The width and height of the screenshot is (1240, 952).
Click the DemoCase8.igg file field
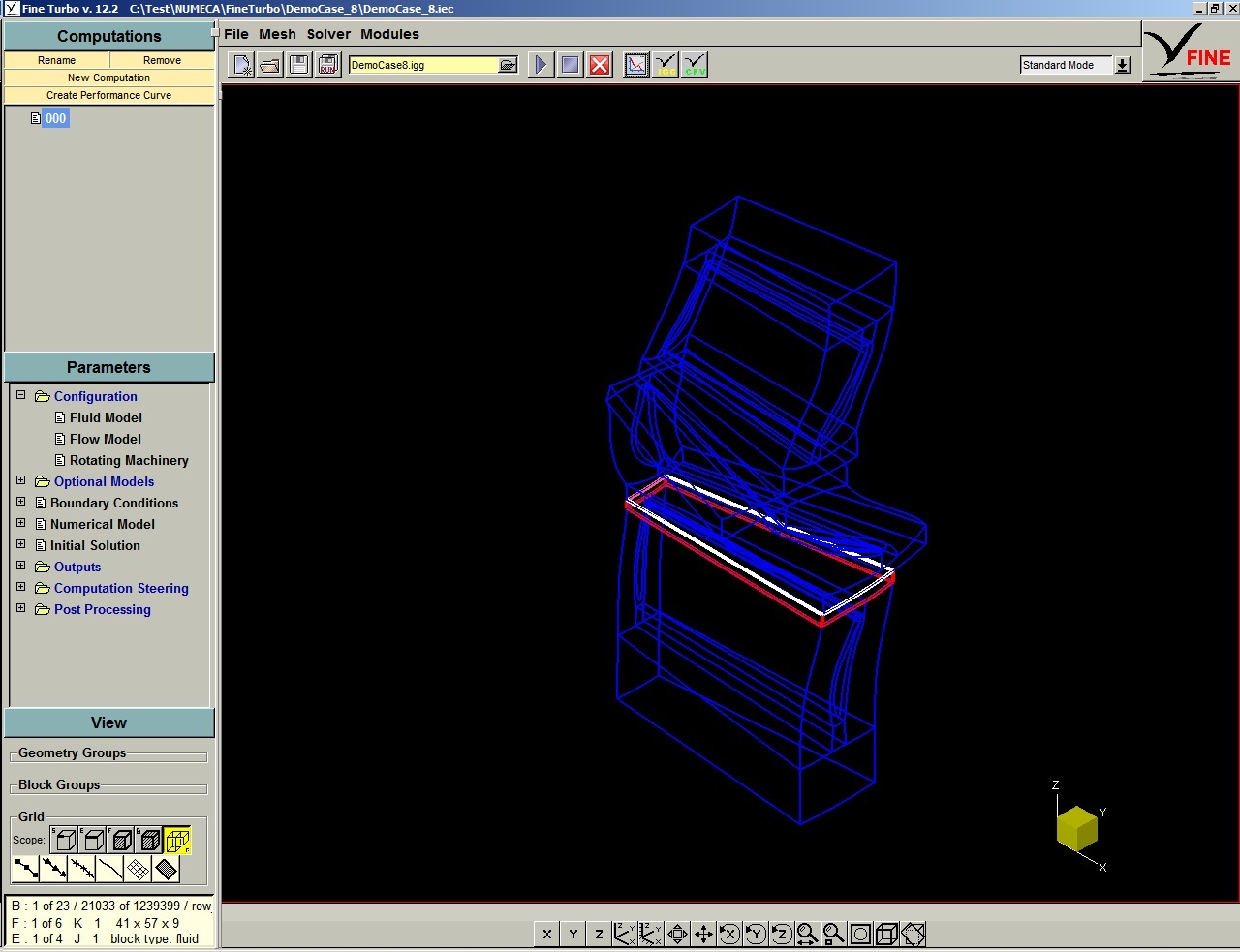pyautogui.click(x=423, y=65)
